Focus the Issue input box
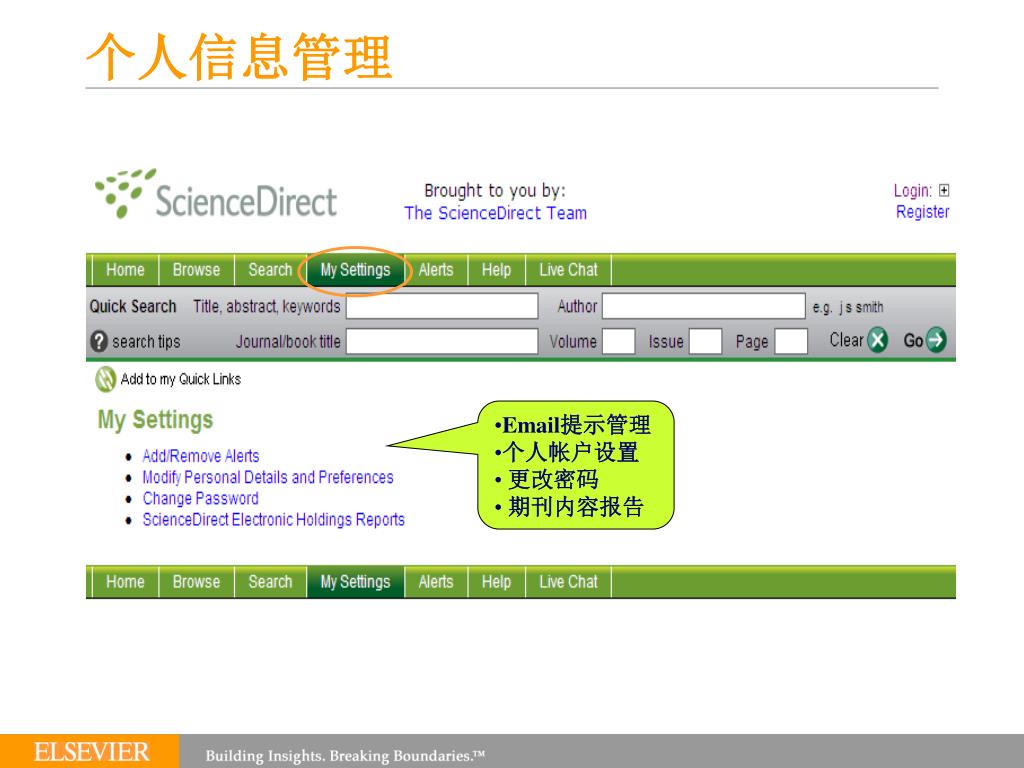This screenshot has width=1024, height=768. point(705,341)
